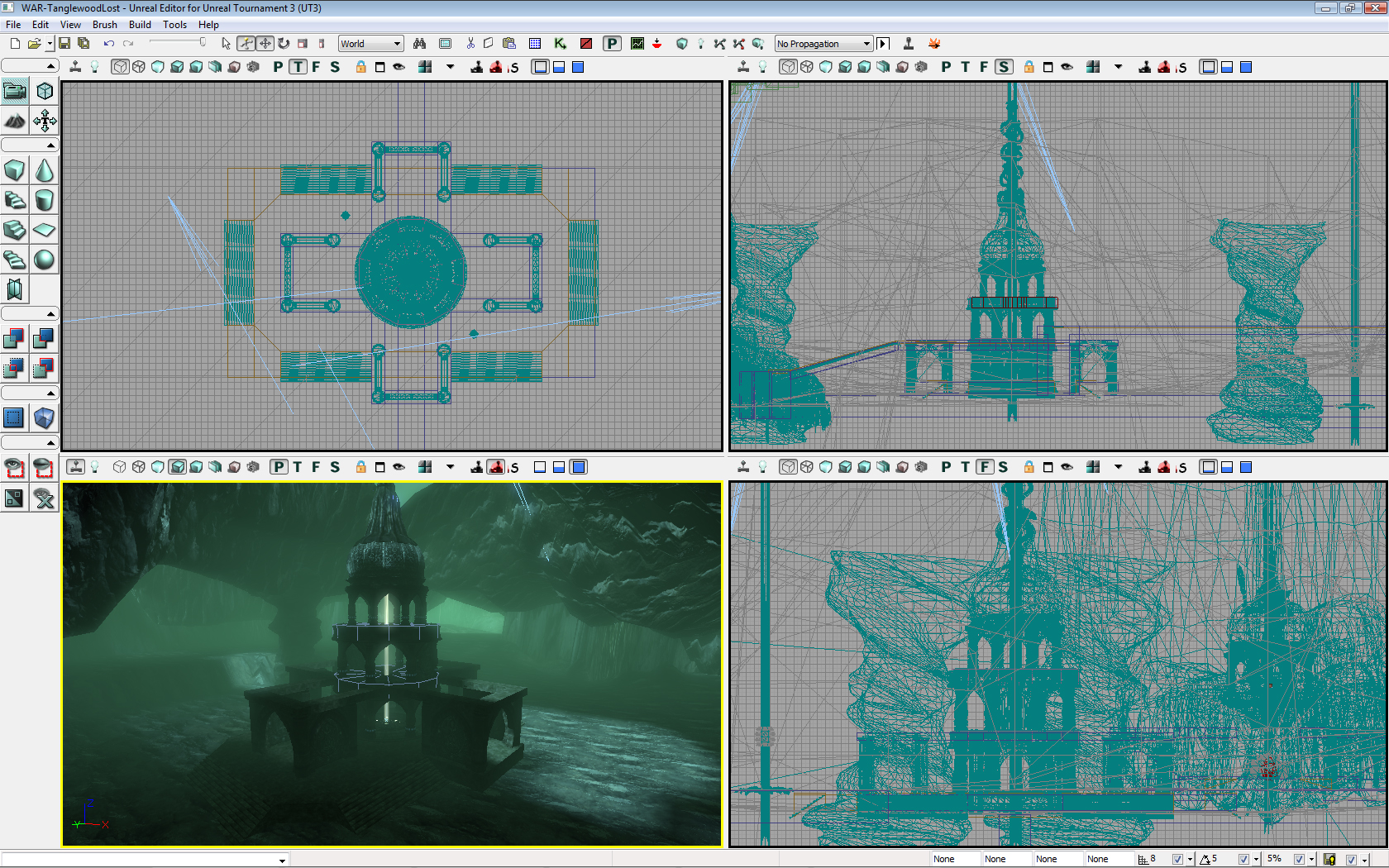Toggle Lit mode in bottom-left viewport toolbar
The image size is (1389, 868).
177,467
